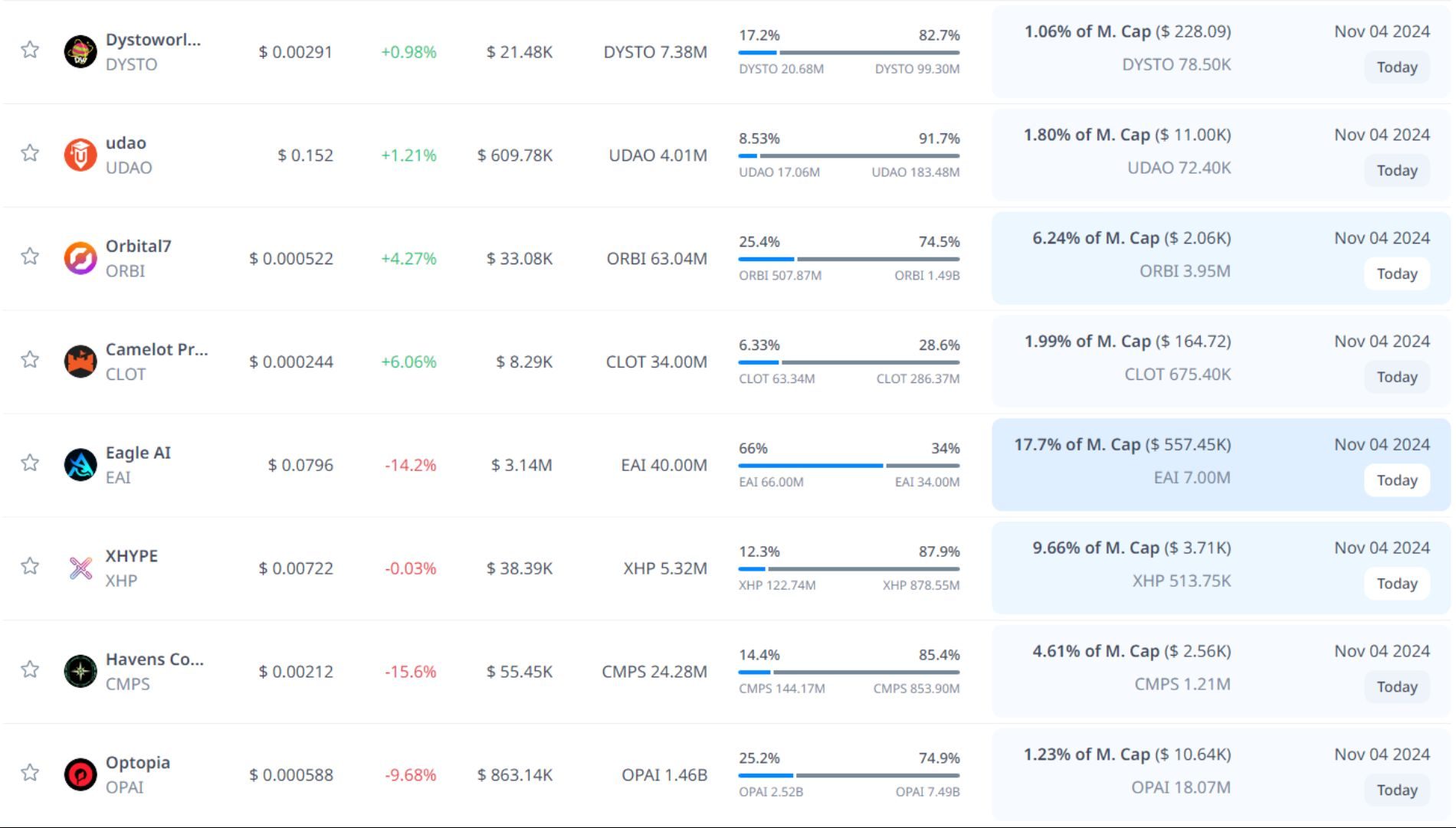1456x828 pixels.
Task: Open the XHYPE token name link
Action: pos(132,556)
